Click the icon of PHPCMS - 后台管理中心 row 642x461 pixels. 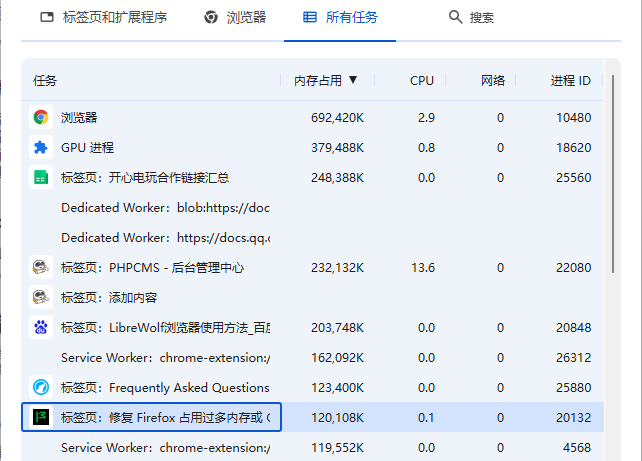click(41, 268)
